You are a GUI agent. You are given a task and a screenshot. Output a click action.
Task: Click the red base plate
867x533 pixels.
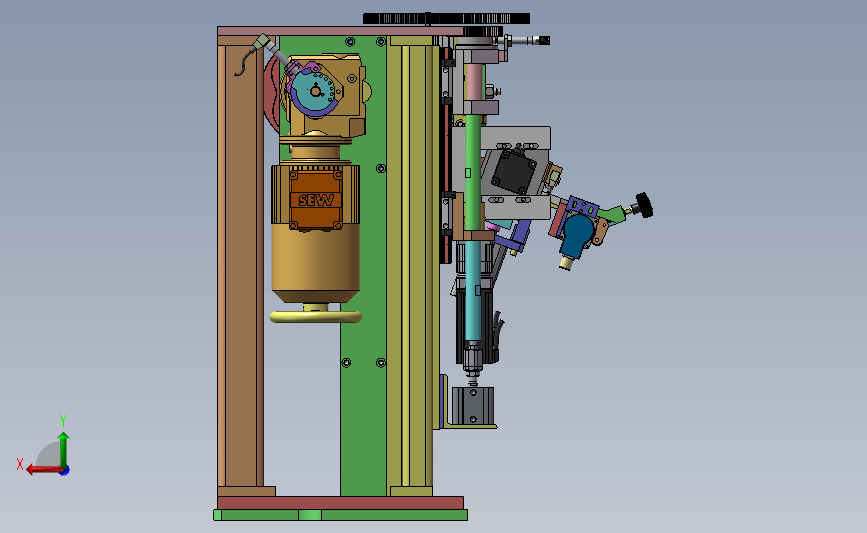point(341,503)
